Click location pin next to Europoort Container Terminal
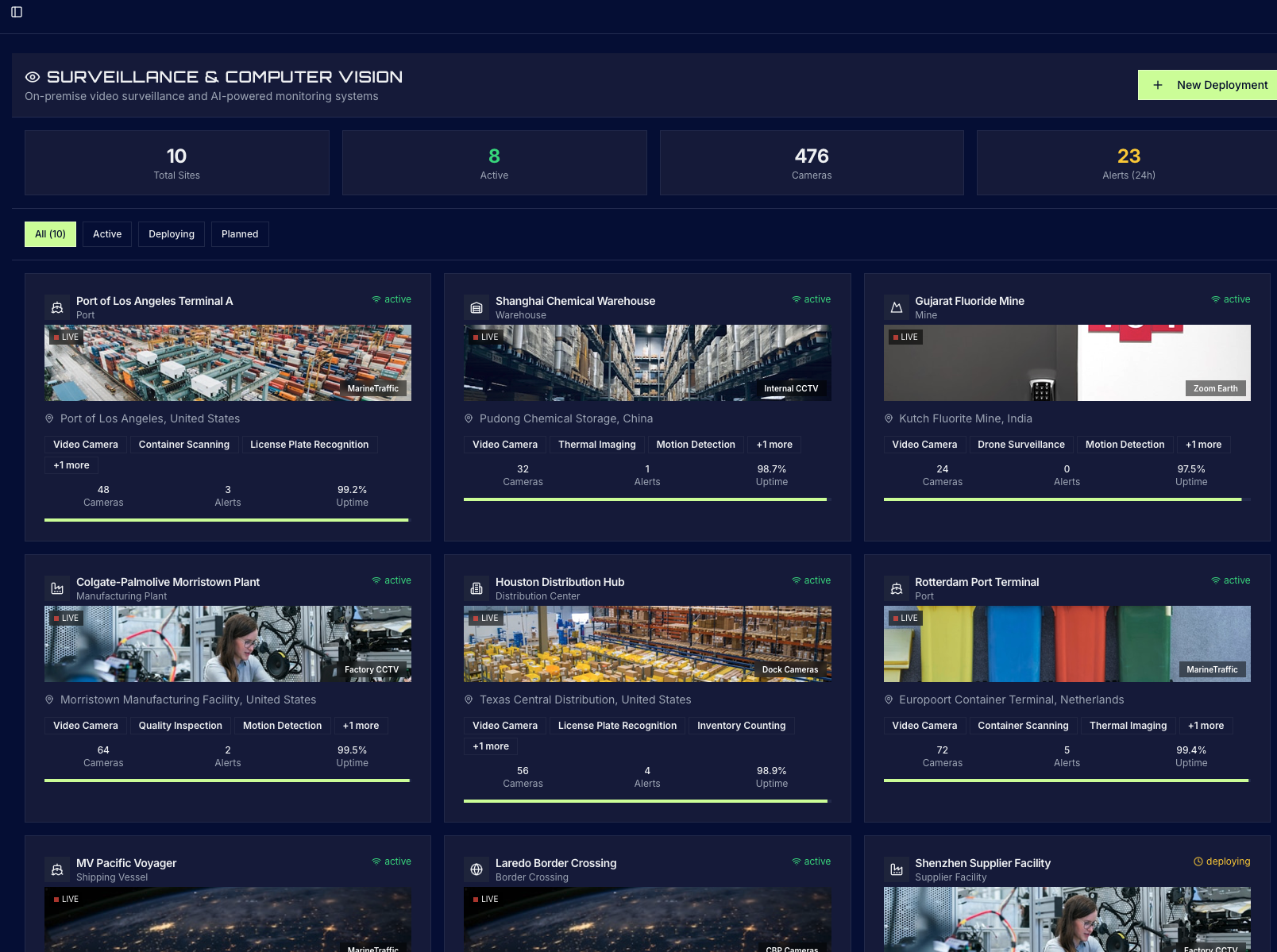1277x952 pixels. pyautogui.click(x=889, y=700)
